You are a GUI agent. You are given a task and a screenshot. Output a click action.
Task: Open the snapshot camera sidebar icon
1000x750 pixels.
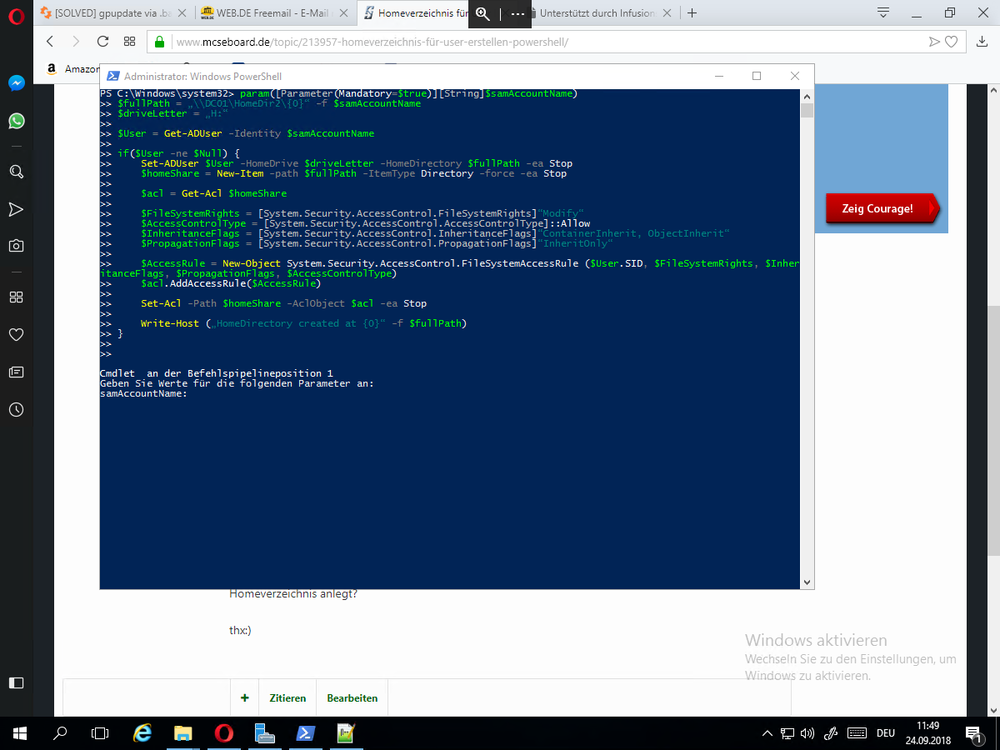[16, 246]
